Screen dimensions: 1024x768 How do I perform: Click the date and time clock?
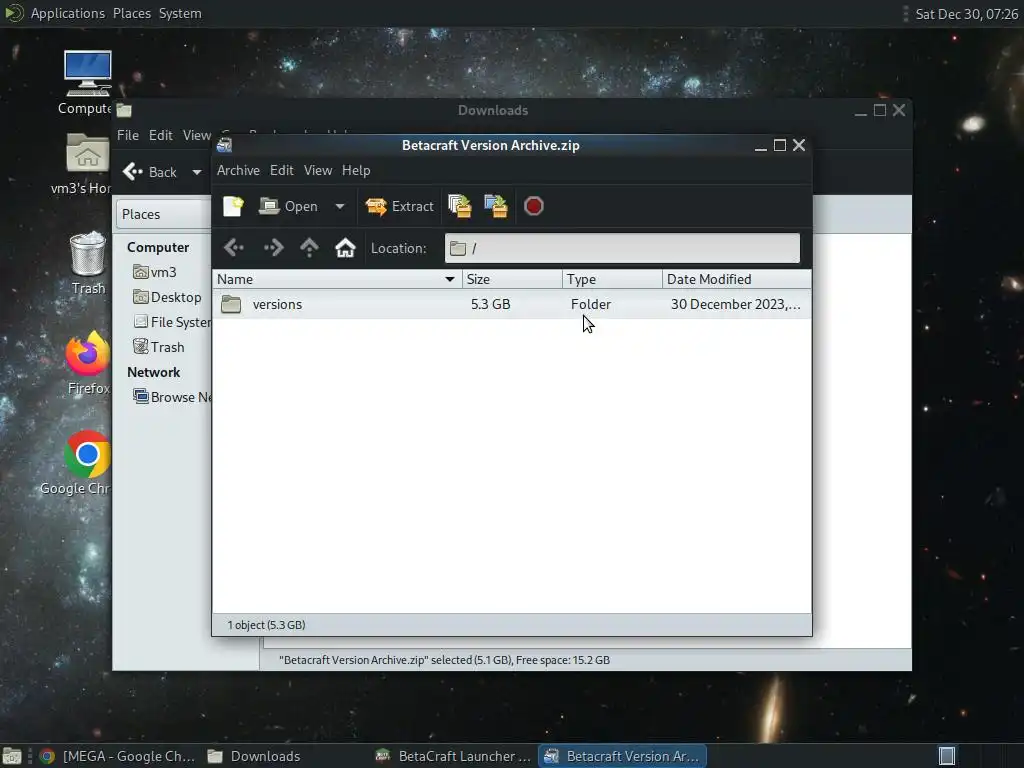coord(967,14)
